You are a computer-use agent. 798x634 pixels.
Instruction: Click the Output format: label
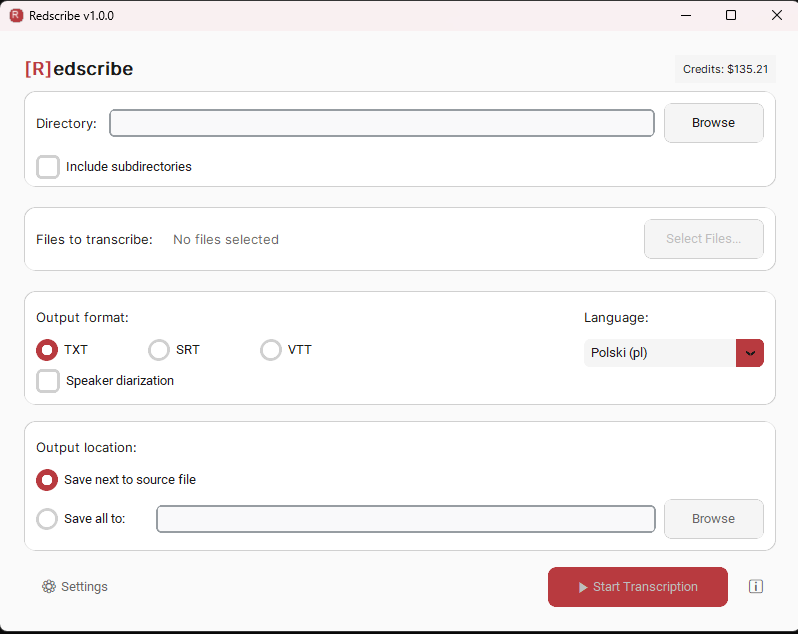(x=82, y=318)
